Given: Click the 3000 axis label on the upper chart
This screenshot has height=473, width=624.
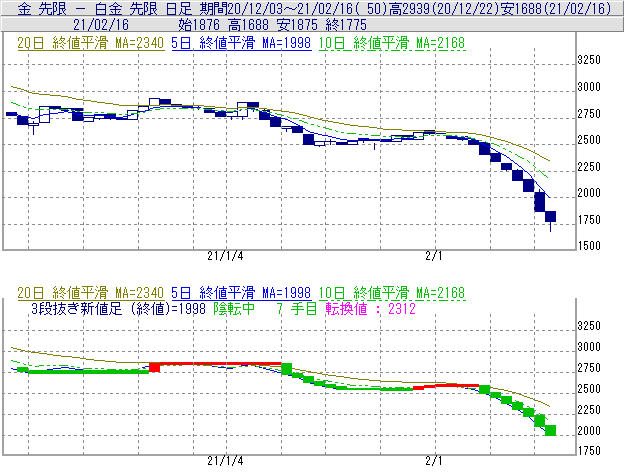Looking at the screenshot, I should click(x=589, y=87).
